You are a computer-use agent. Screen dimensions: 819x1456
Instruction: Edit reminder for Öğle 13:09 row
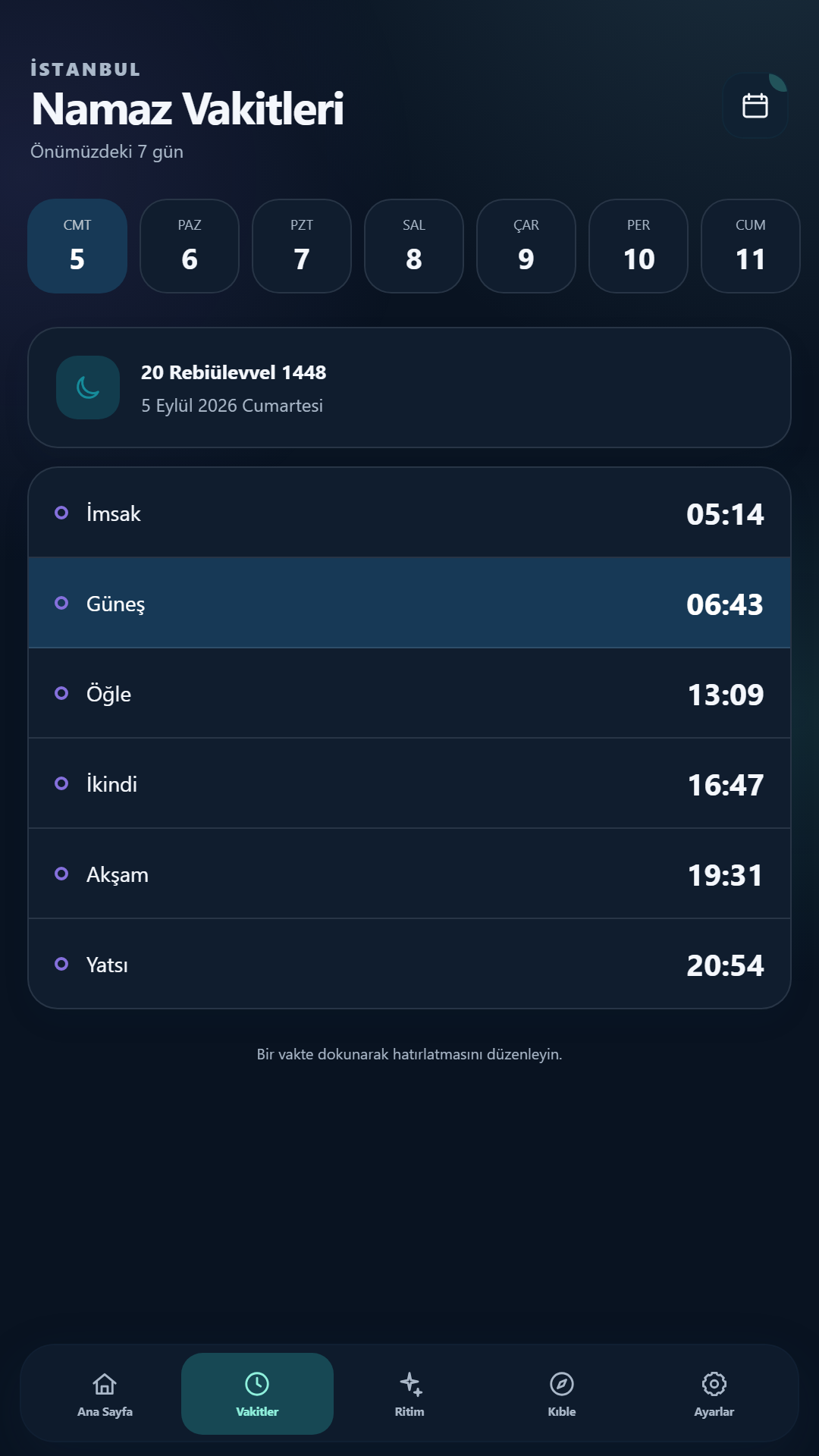click(409, 693)
